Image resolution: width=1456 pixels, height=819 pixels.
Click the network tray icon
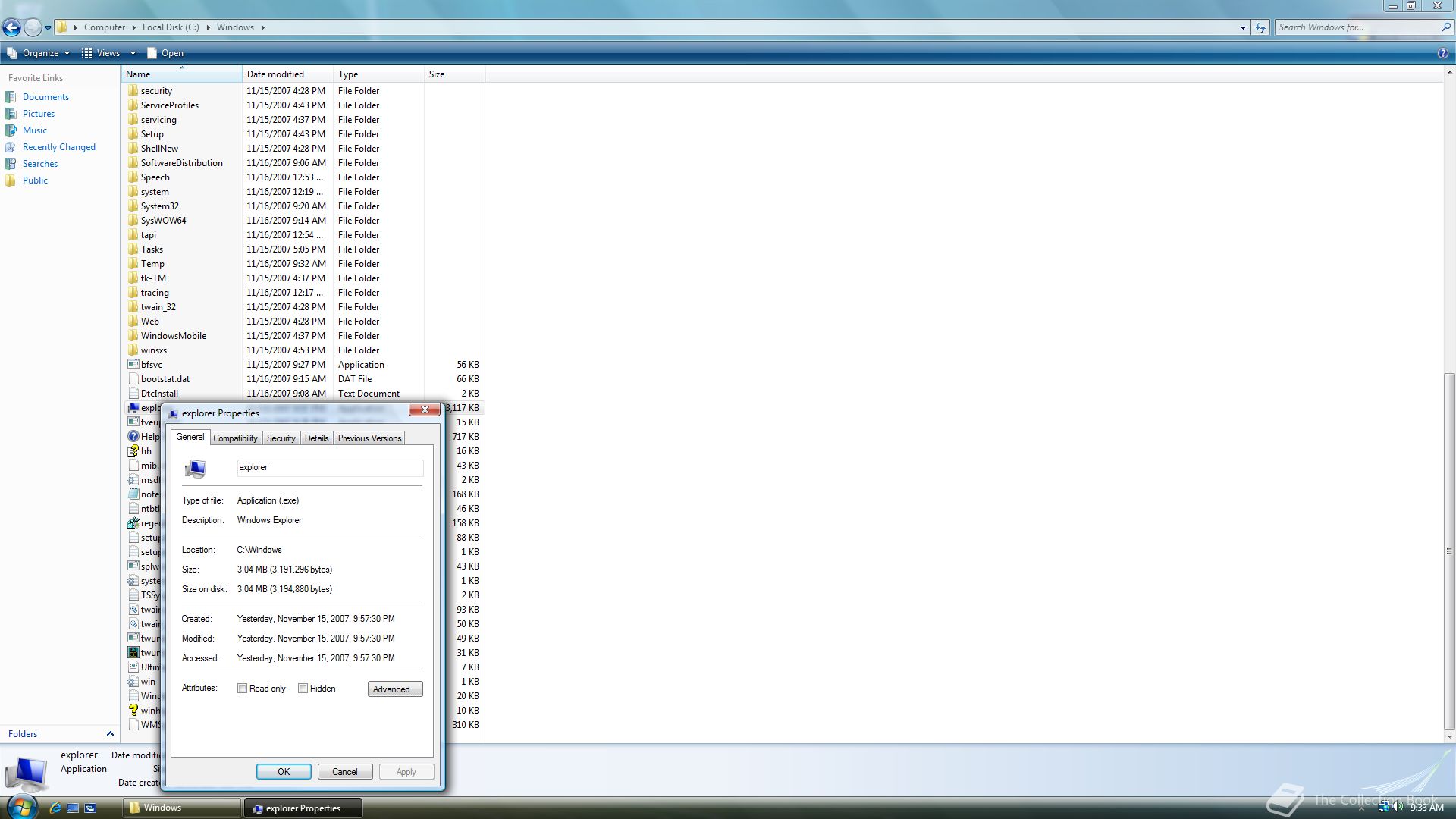click(x=1384, y=808)
